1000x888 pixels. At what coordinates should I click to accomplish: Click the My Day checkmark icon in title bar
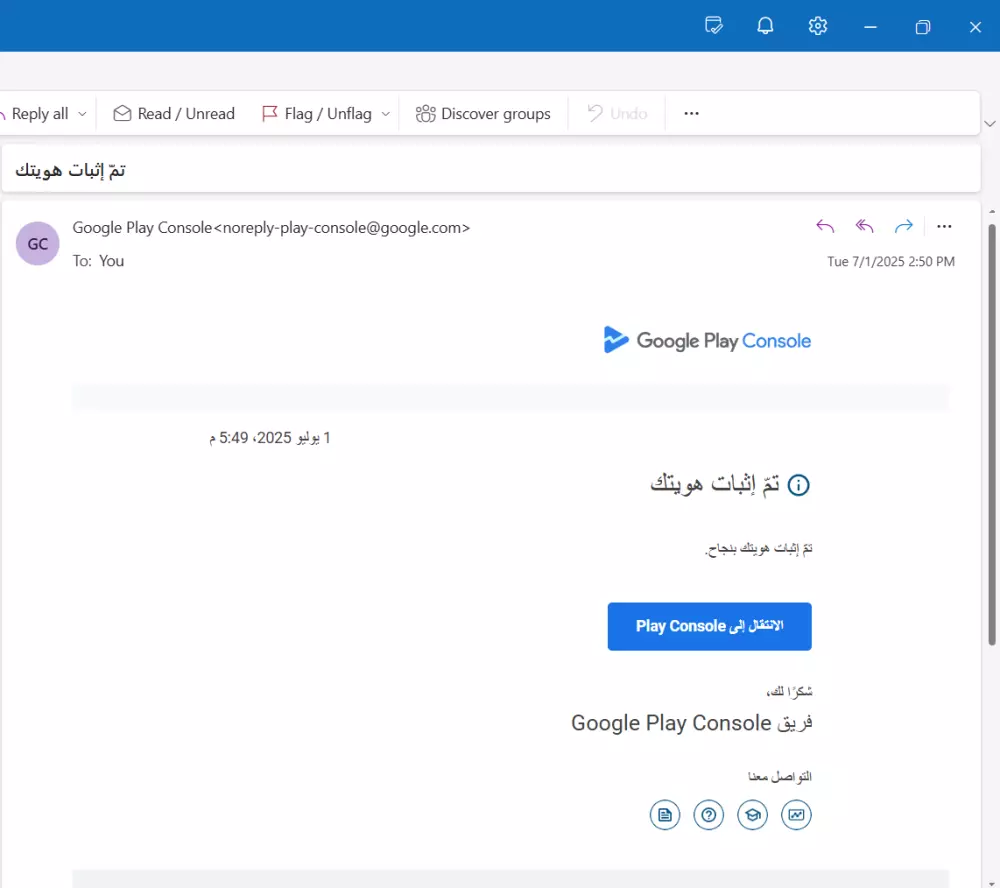click(x=713, y=26)
